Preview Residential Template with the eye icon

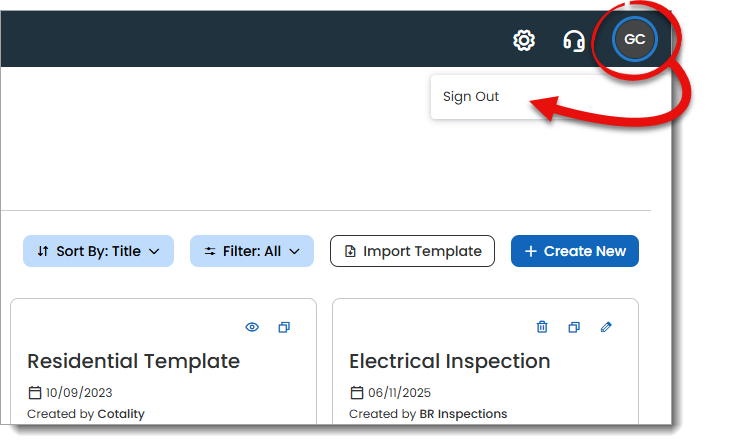point(252,327)
